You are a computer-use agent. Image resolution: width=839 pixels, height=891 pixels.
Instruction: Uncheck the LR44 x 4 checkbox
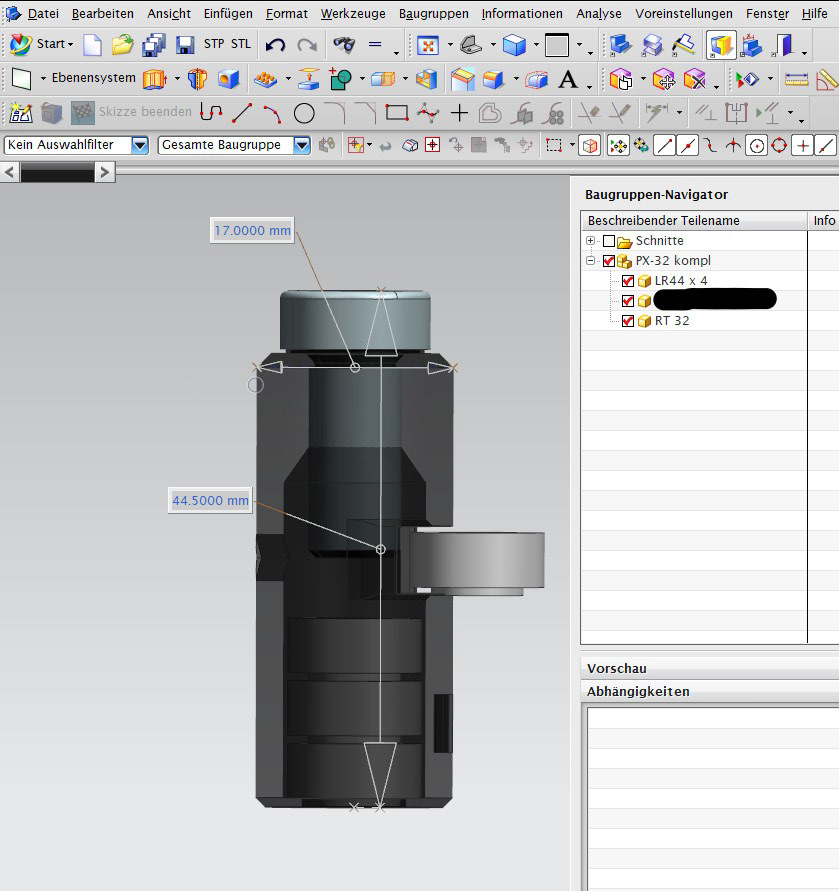pyautogui.click(x=628, y=281)
